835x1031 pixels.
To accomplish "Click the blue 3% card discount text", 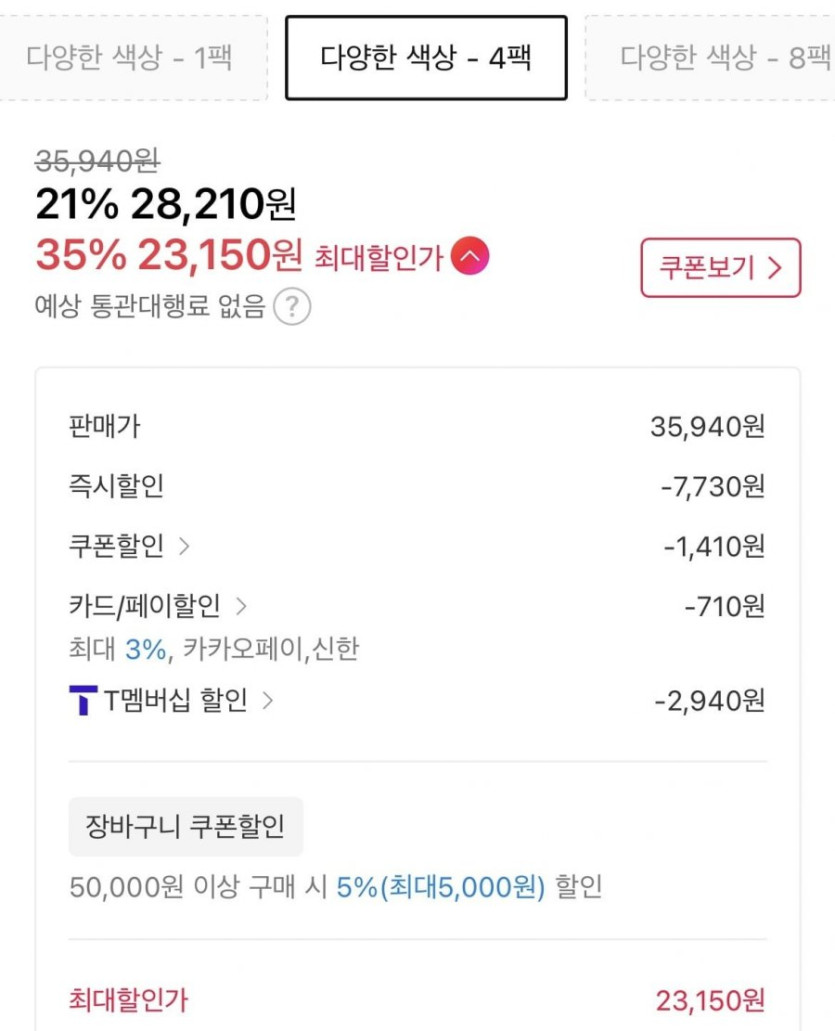I will click(146, 649).
